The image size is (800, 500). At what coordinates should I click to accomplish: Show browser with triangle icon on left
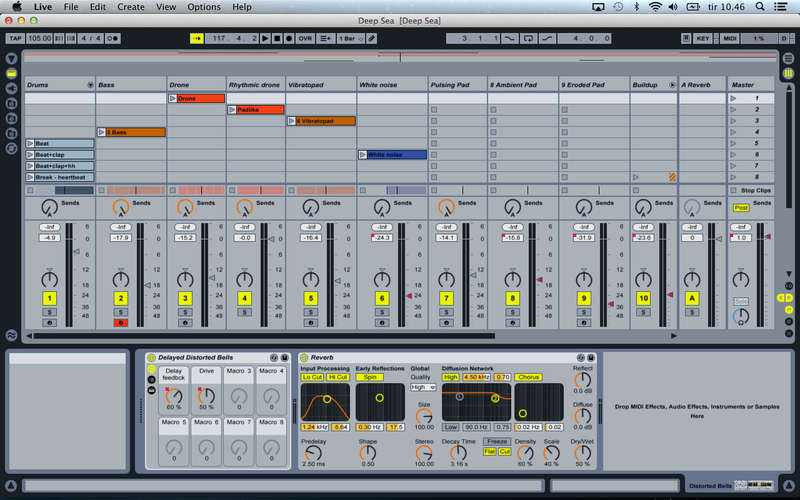pos(11,59)
